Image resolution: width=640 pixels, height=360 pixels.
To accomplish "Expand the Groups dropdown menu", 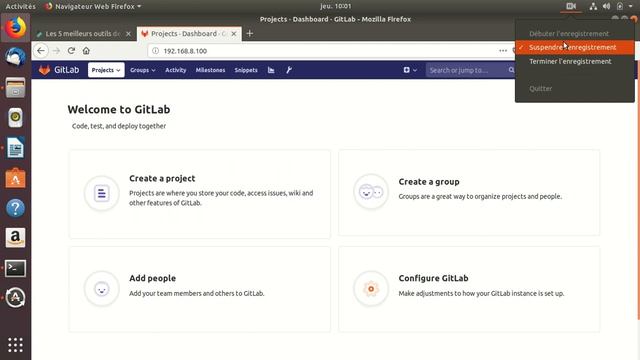I will tap(142, 70).
